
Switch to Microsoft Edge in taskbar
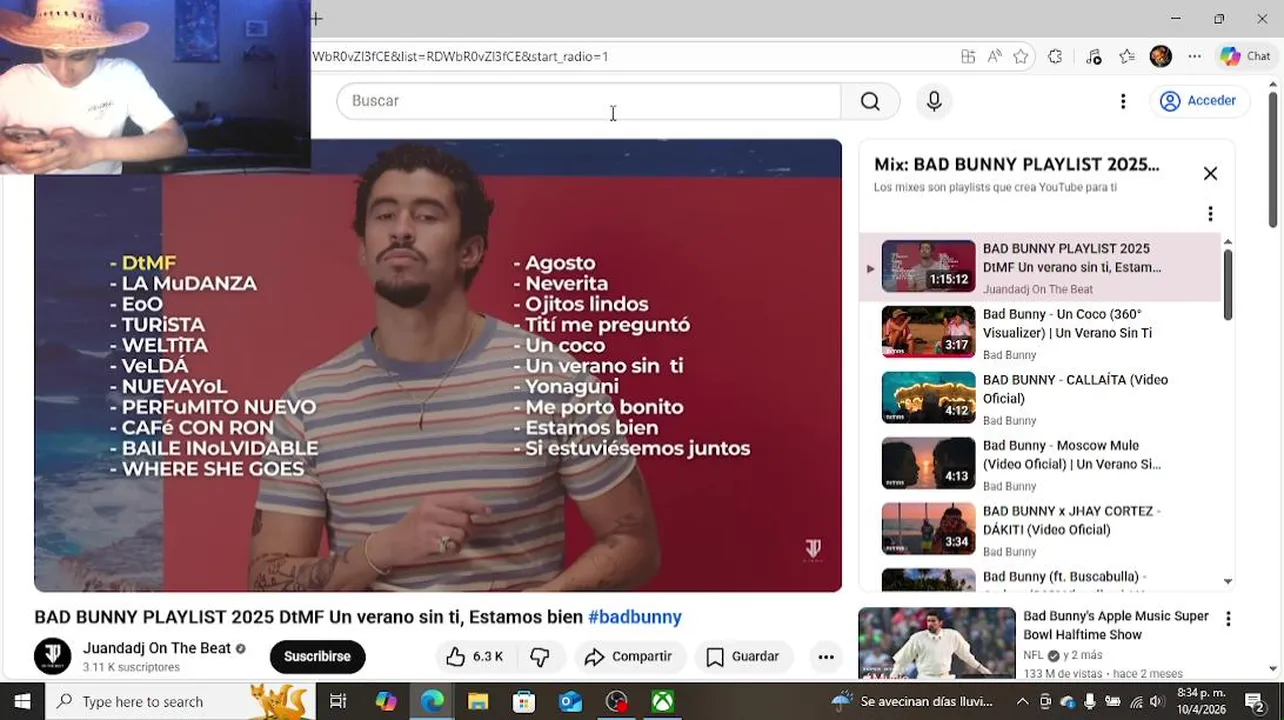coord(432,701)
